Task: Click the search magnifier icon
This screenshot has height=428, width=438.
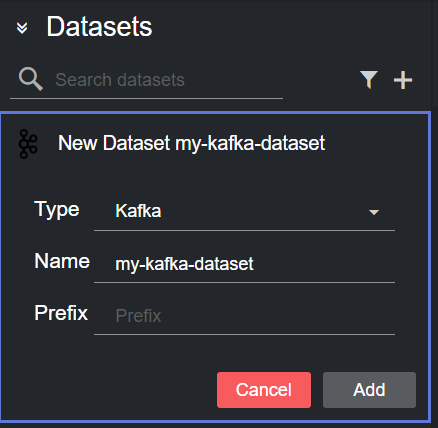Action: pos(31,79)
